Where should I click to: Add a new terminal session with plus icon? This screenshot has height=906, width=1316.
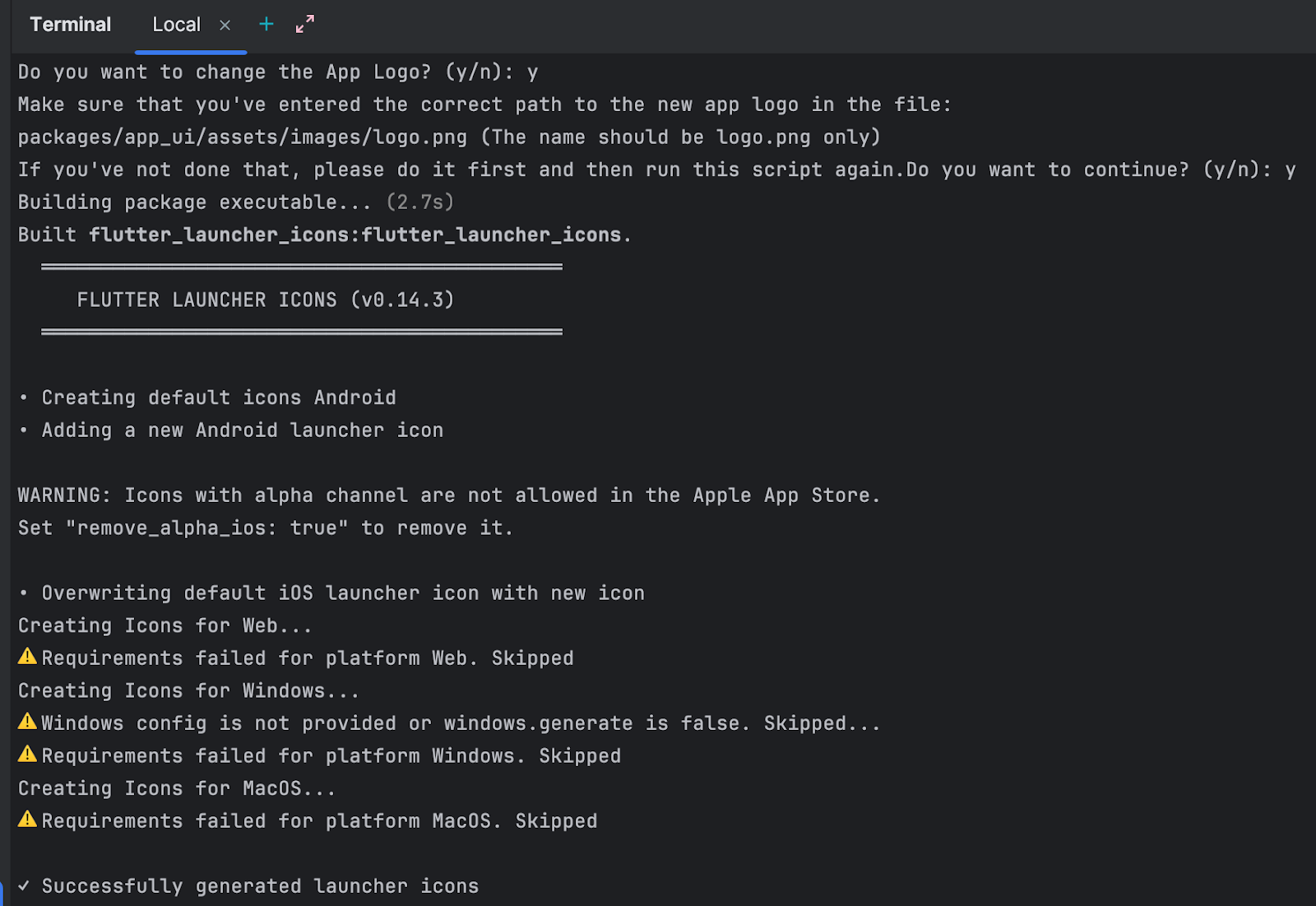266,25
